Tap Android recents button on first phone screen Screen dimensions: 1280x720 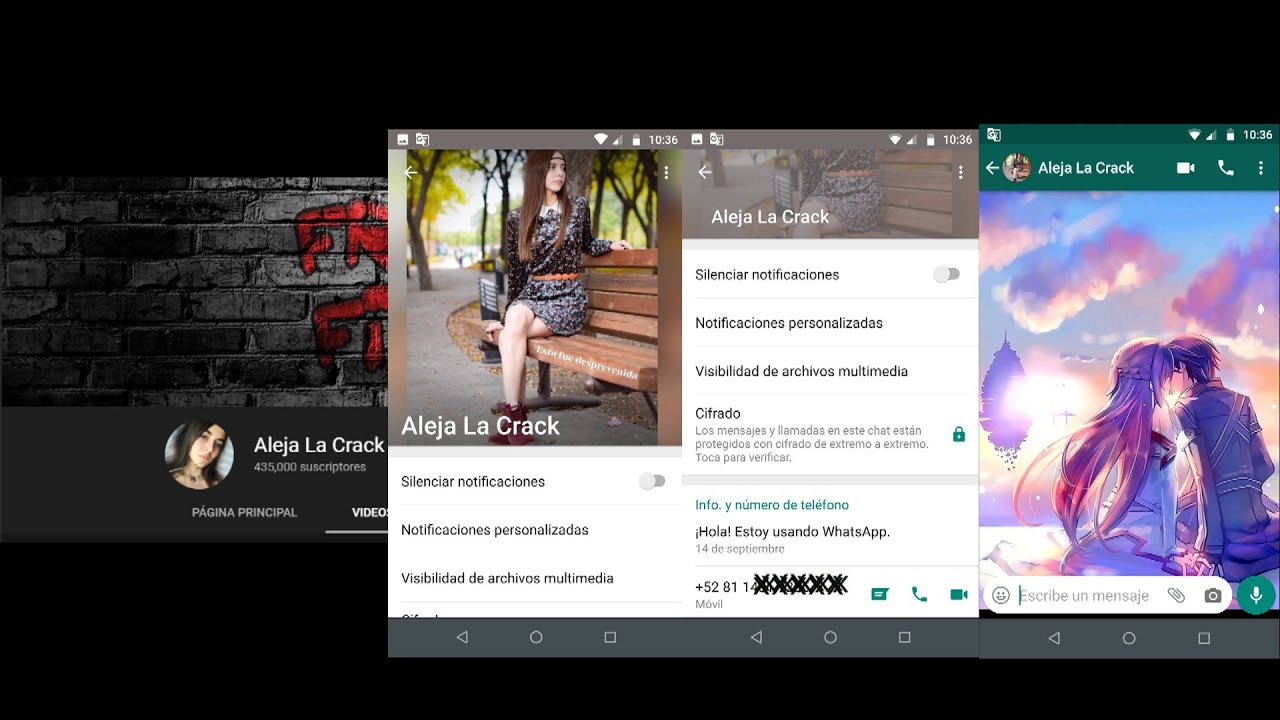click(x=610, y=637)
